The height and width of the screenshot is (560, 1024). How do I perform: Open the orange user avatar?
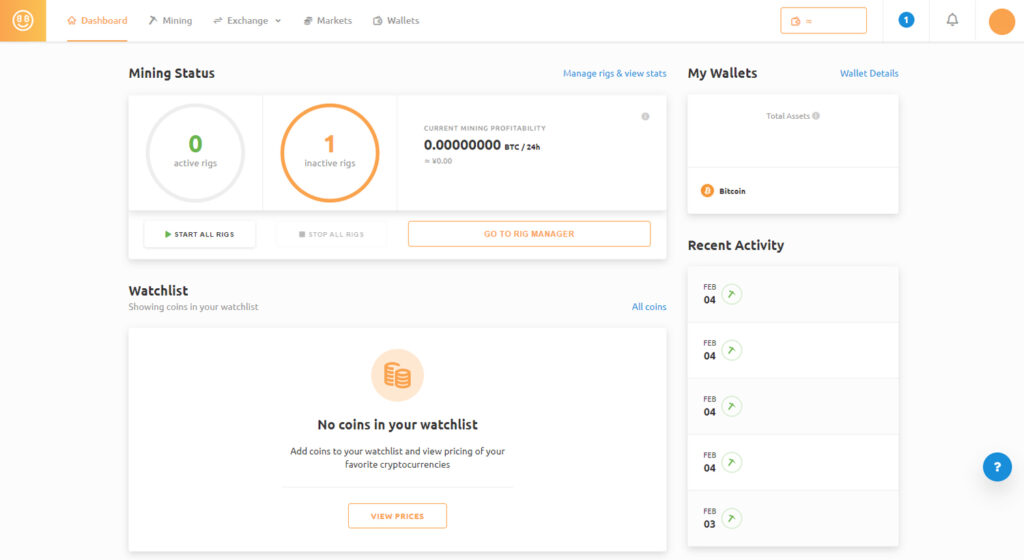coord(1001,22)
